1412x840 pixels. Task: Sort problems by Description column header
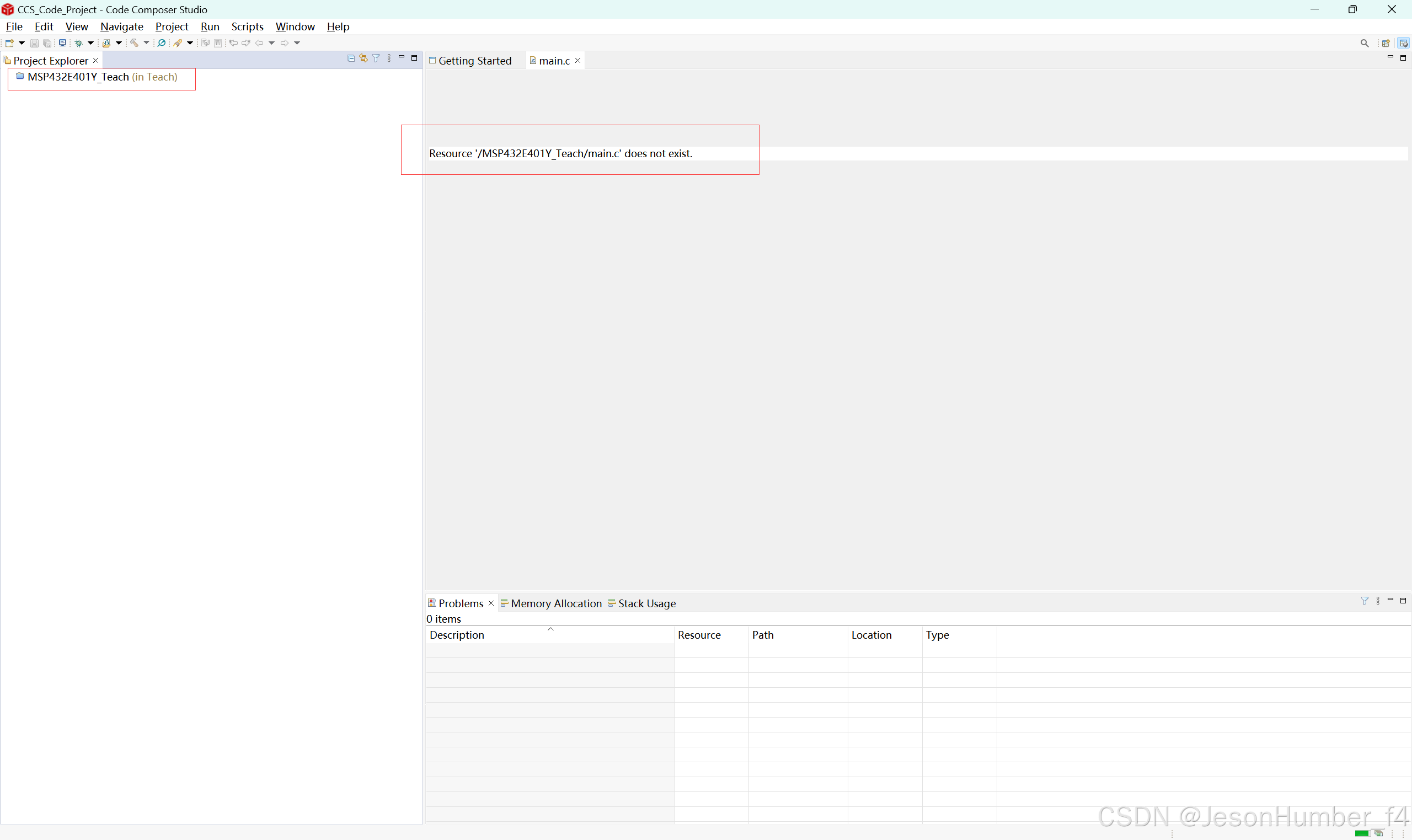click(x=456, y=635)
